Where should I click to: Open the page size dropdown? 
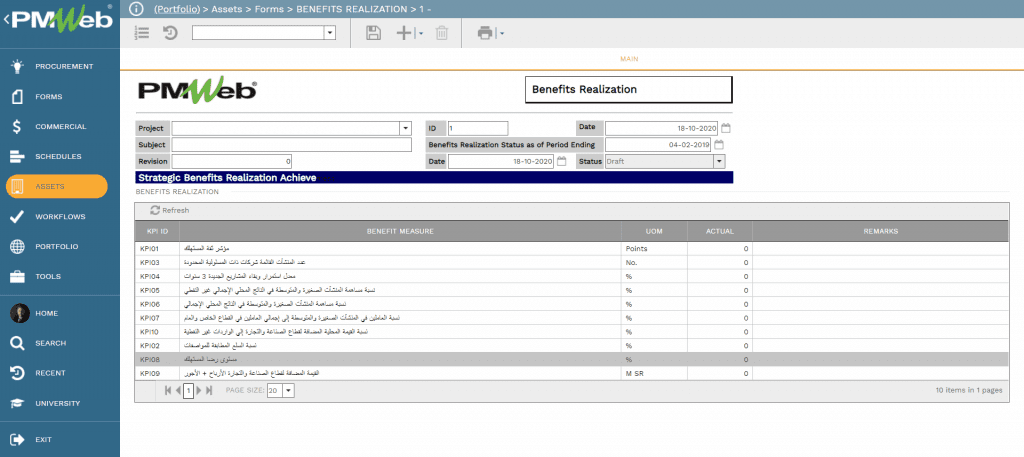[x=289, y=390]
